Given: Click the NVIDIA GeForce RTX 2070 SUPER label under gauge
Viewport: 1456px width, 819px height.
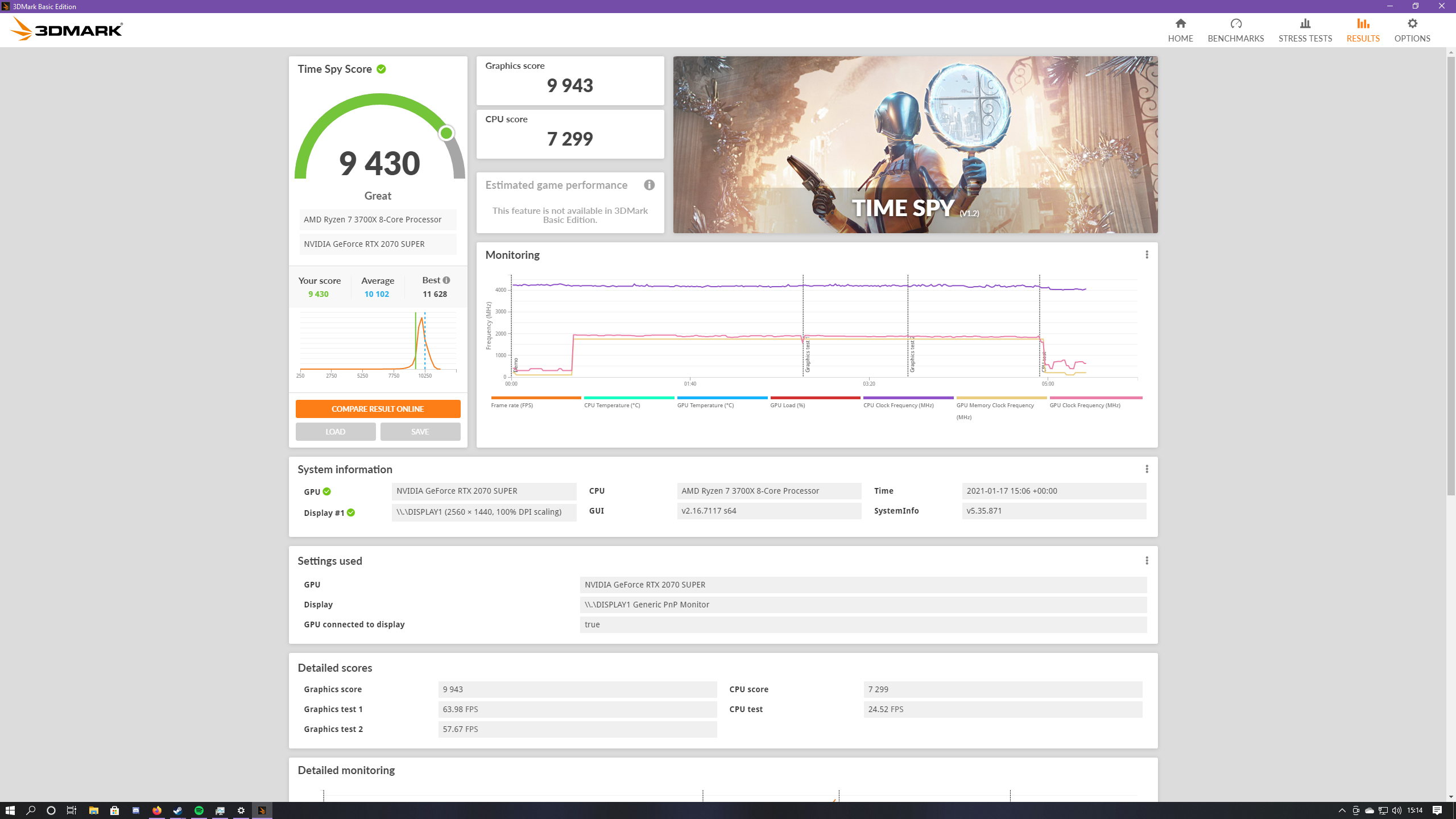Looking at the screenshot, I should coord(378,244).
